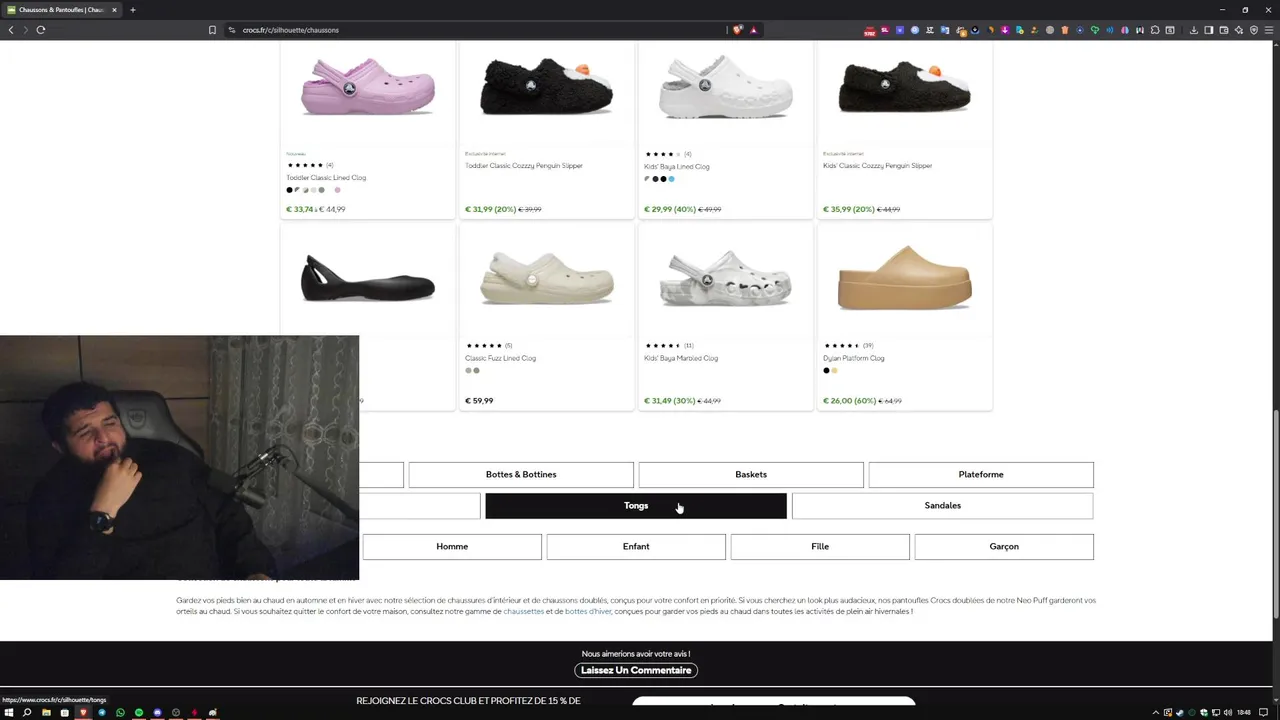Click the Brave browser taskbar icon
Screen dimensions: 1280x720
83,713
